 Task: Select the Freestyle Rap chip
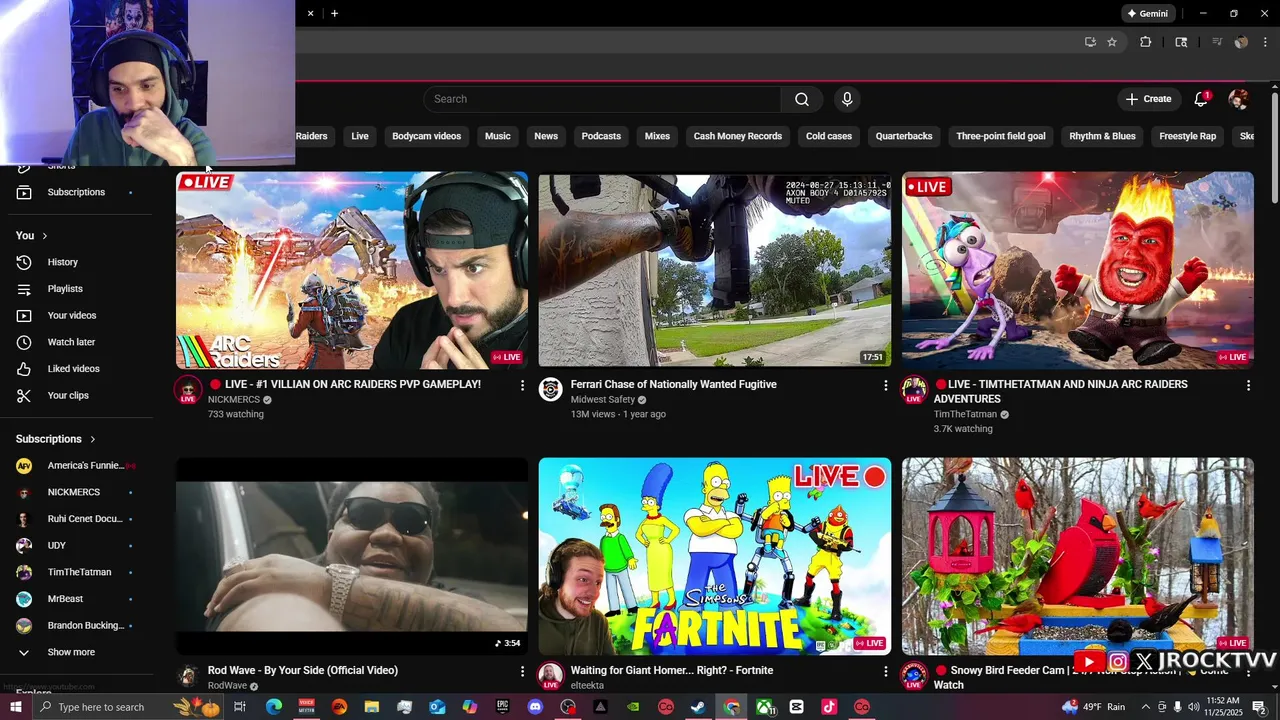pos(1188,136)
